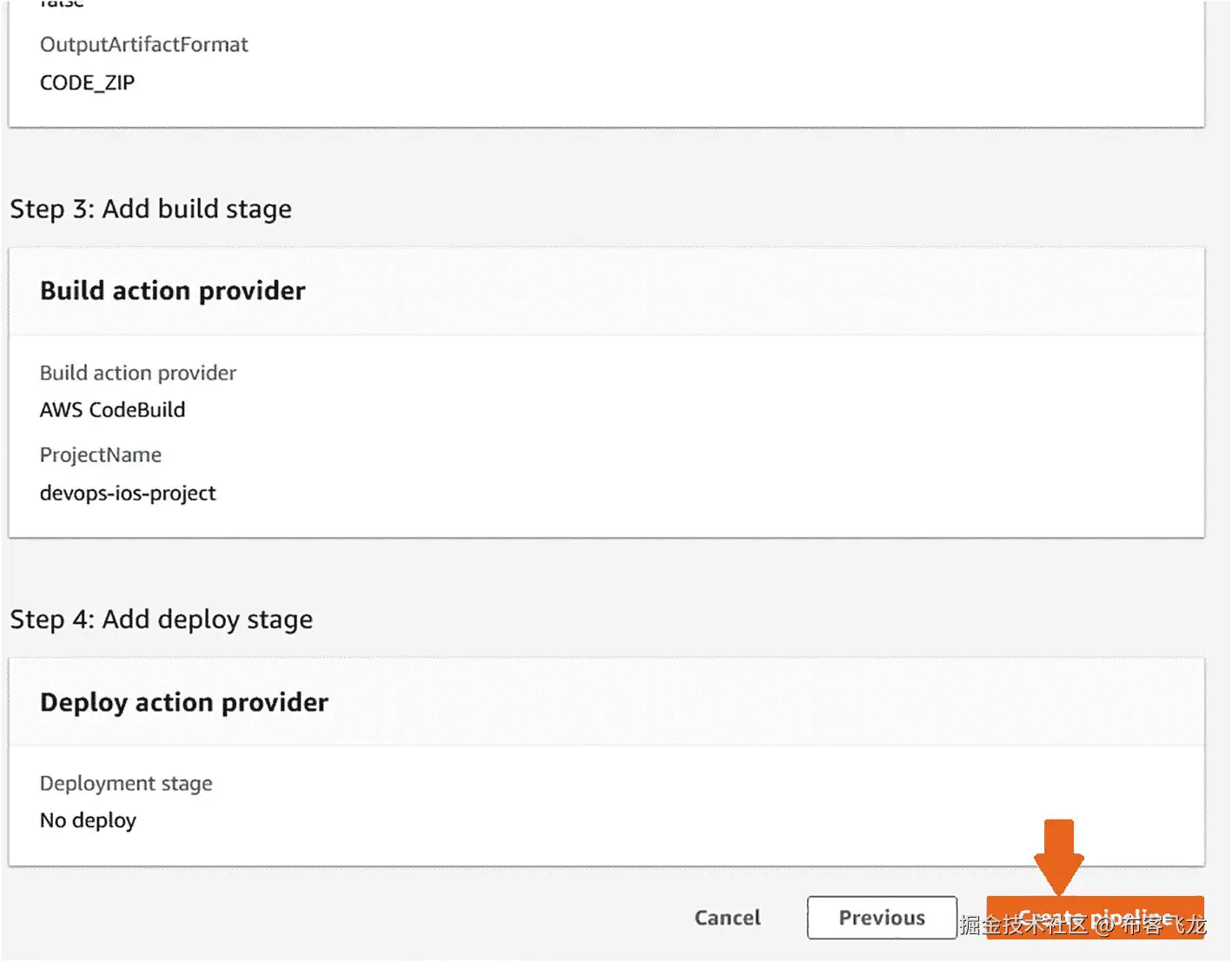Click the bold Build action provider panel header

173,291
